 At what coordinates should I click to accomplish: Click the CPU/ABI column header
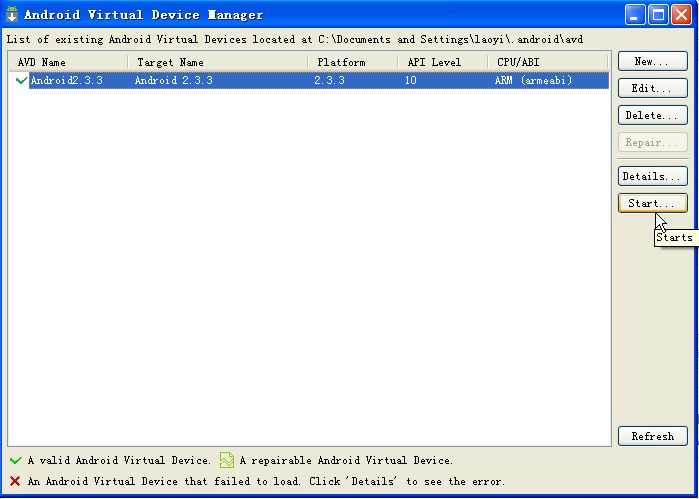(x=548, y=62)
